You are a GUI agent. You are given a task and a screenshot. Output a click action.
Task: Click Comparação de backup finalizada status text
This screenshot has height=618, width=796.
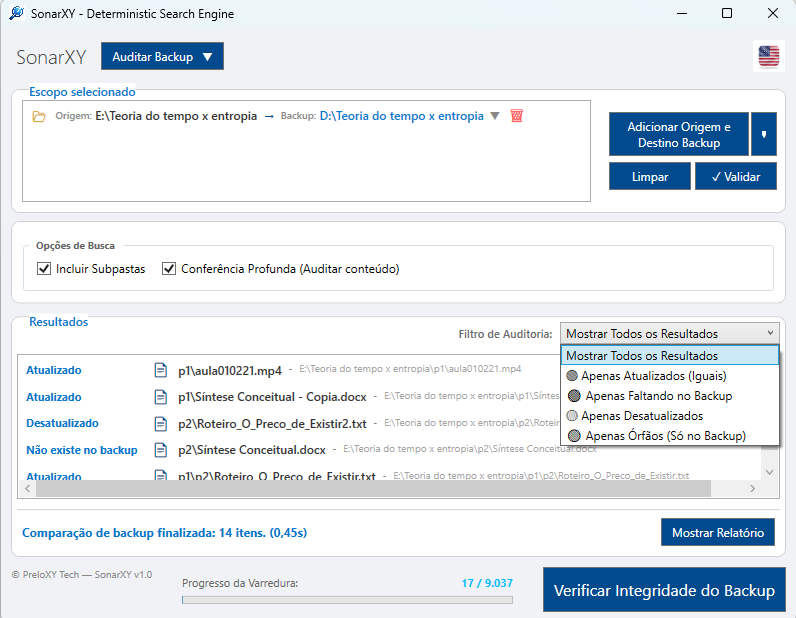[164, 533]
